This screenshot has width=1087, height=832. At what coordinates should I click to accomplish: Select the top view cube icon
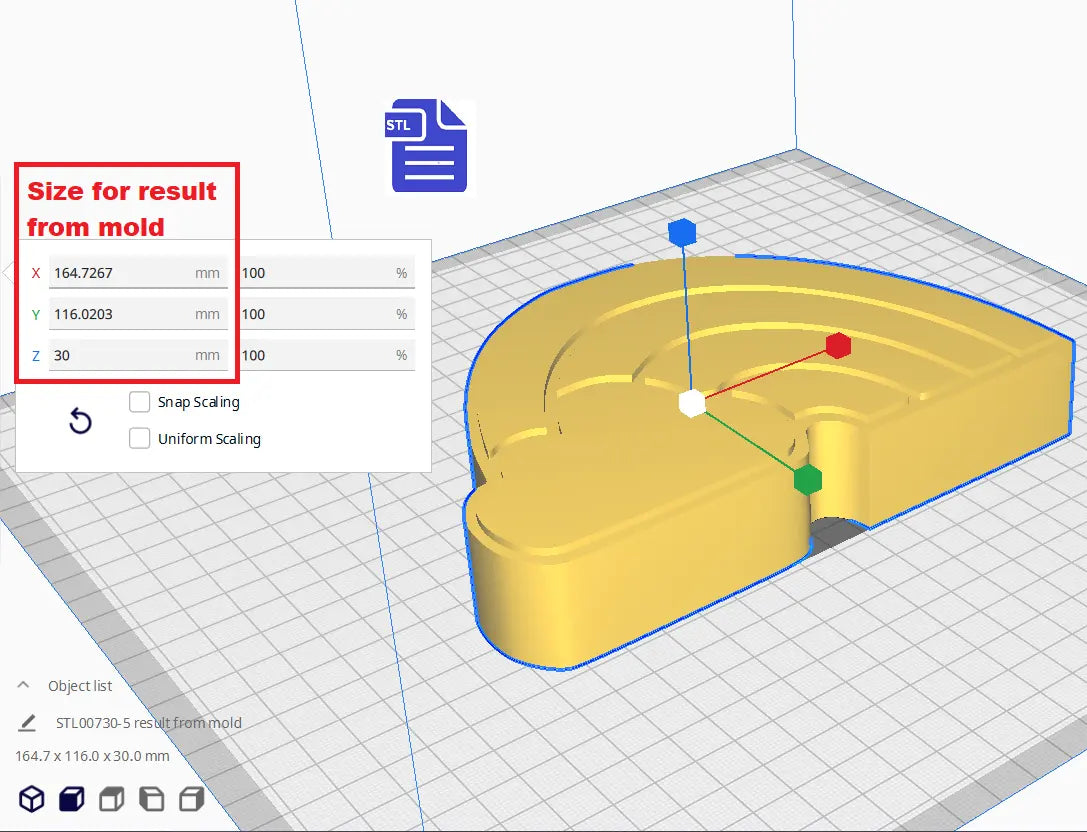click(111, 799)
